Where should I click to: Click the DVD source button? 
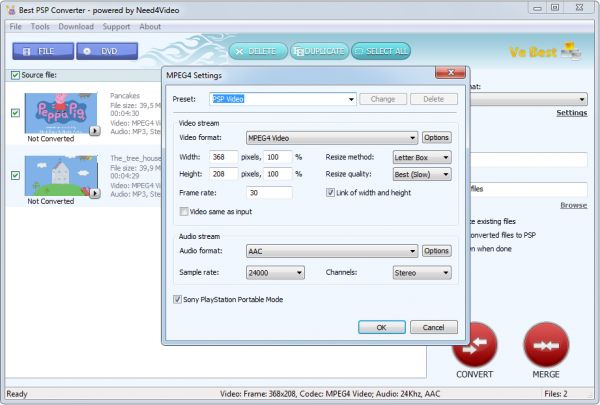click(100, 50)
